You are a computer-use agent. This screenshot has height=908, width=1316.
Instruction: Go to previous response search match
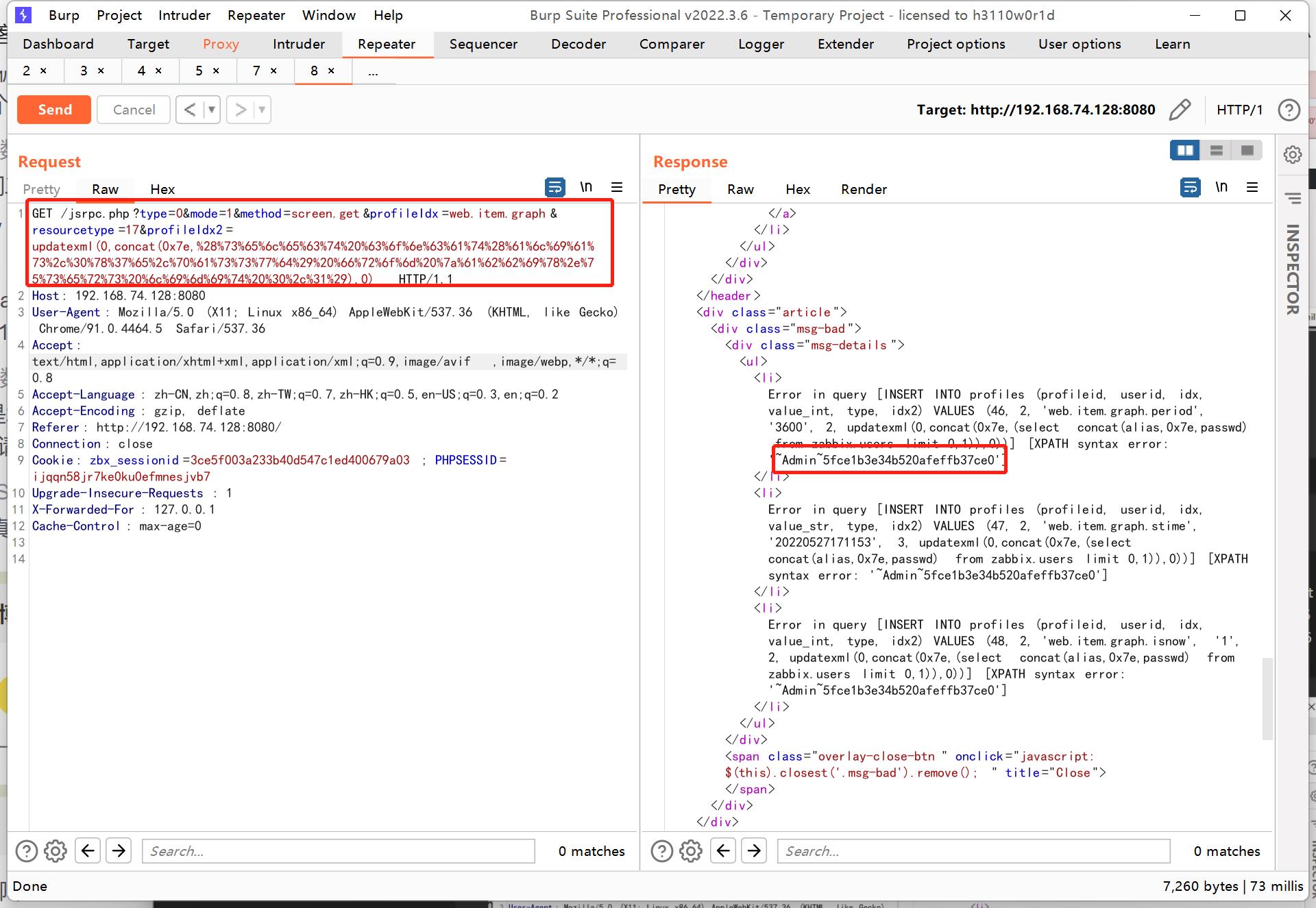(x=723, y=851)
